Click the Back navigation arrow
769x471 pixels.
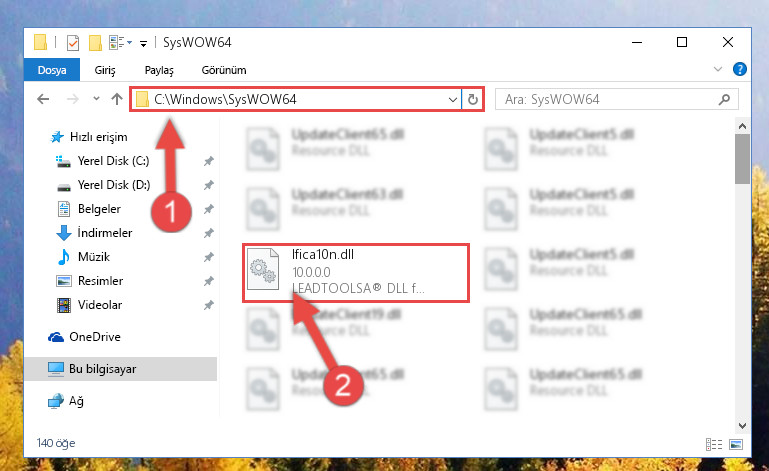click(43, 100)
